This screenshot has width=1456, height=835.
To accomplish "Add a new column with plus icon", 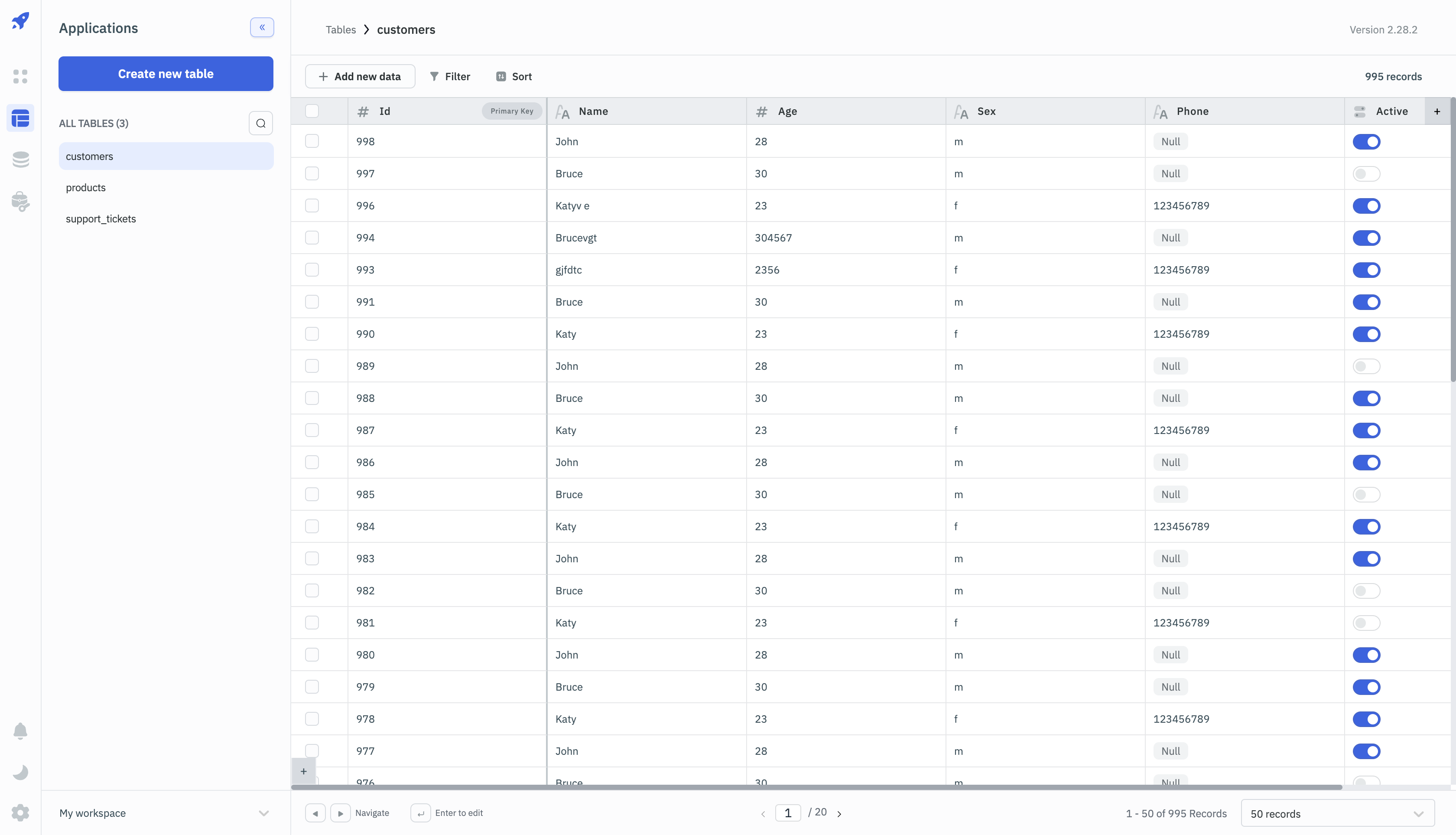I will pos(1437,111).
